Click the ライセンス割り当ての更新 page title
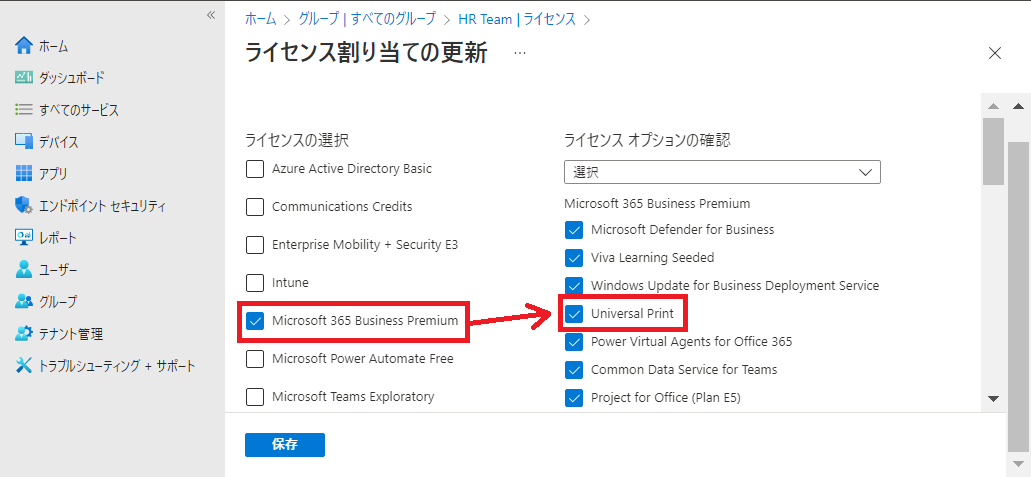The width and height of the screenshot is (1031, 477). pos(366,53)
